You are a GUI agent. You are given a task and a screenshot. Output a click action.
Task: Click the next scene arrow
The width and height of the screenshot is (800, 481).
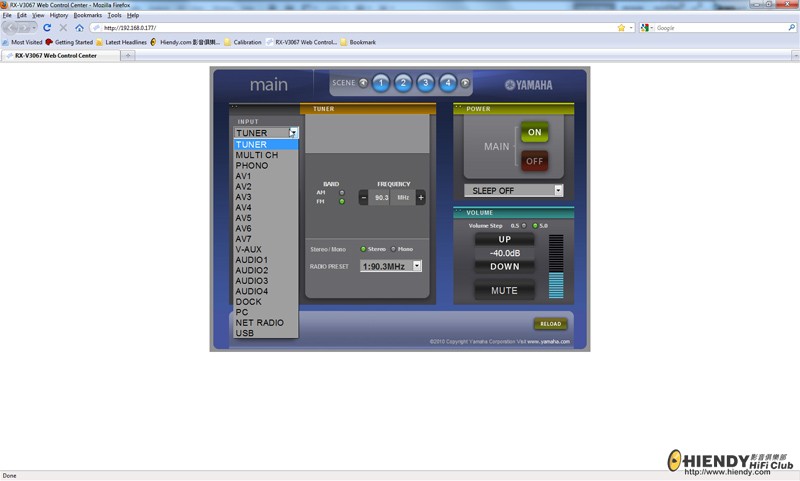[x=465, y=83]
